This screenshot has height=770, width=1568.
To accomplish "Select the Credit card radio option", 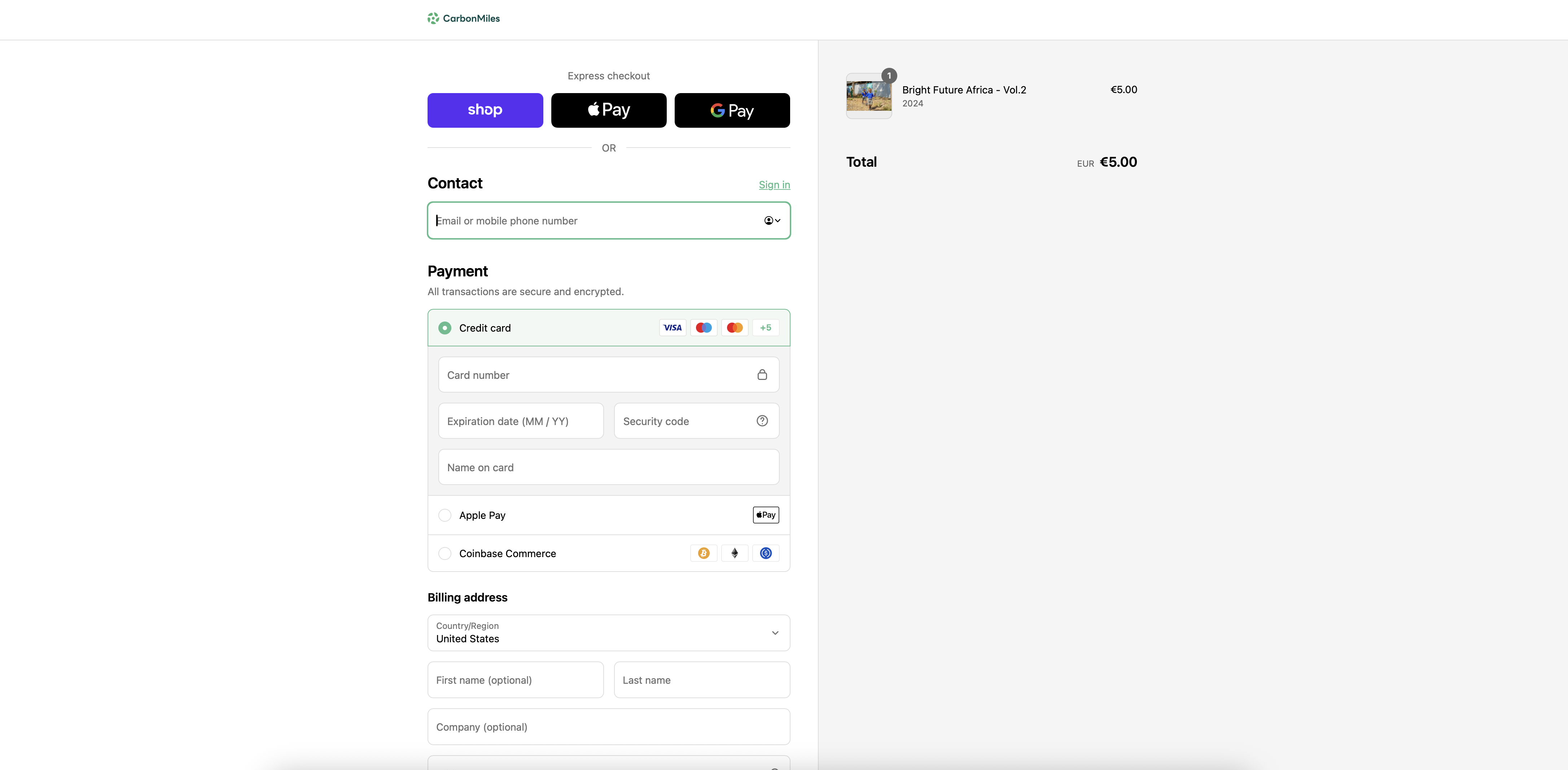I will coord(445,328).
